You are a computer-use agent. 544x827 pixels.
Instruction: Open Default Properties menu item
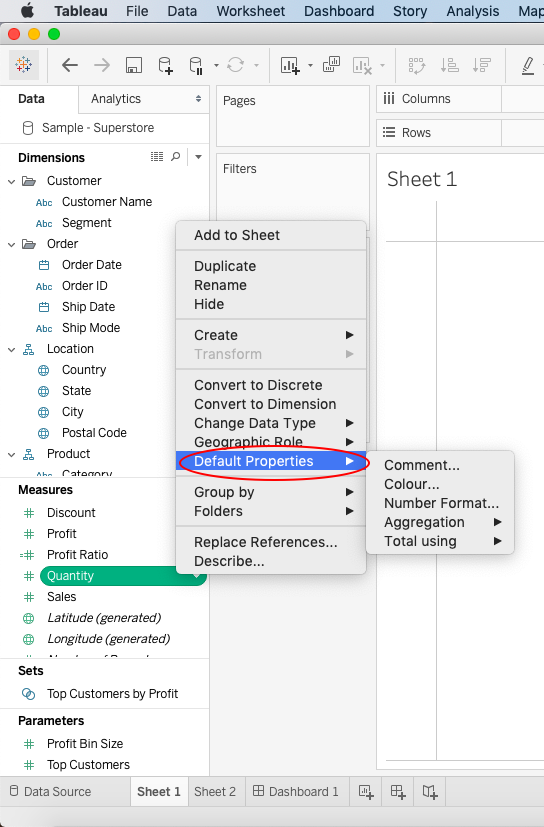[x=271, y=461]
